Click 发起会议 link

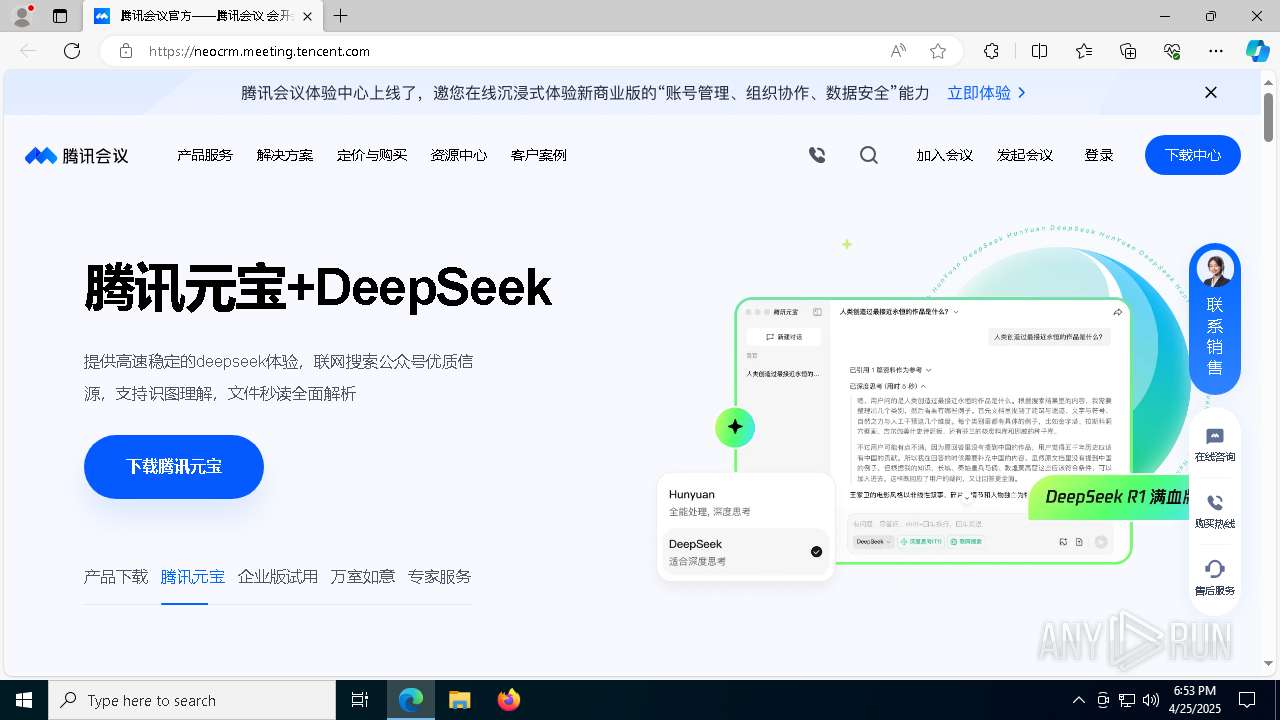(1025, 155)
